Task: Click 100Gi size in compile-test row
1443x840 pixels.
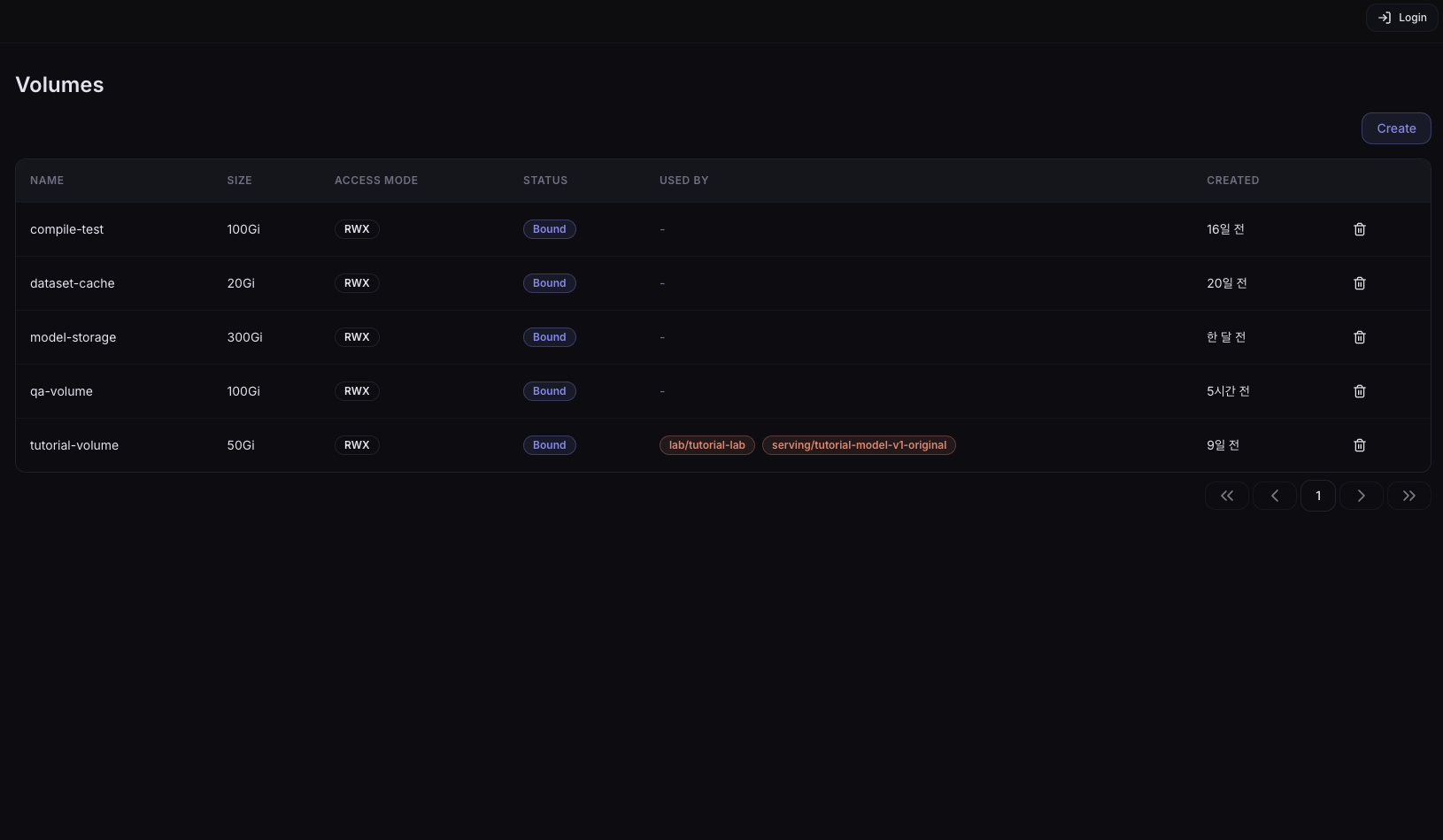Action: click(243, 229)
